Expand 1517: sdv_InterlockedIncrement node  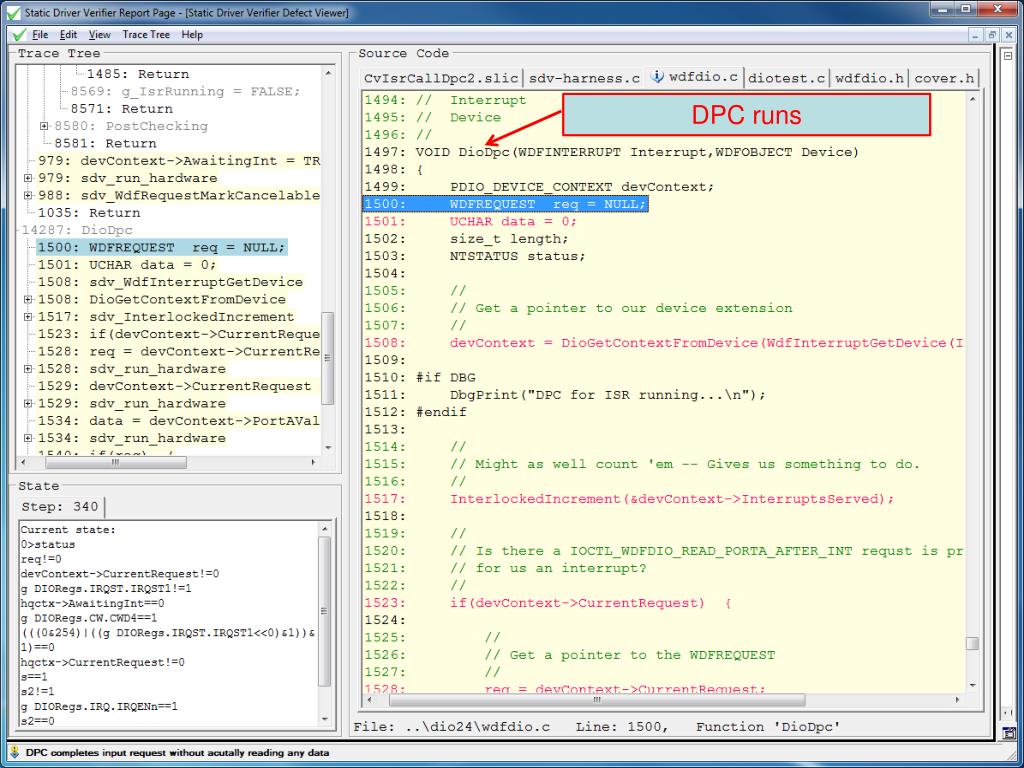[x=27, y=317]
